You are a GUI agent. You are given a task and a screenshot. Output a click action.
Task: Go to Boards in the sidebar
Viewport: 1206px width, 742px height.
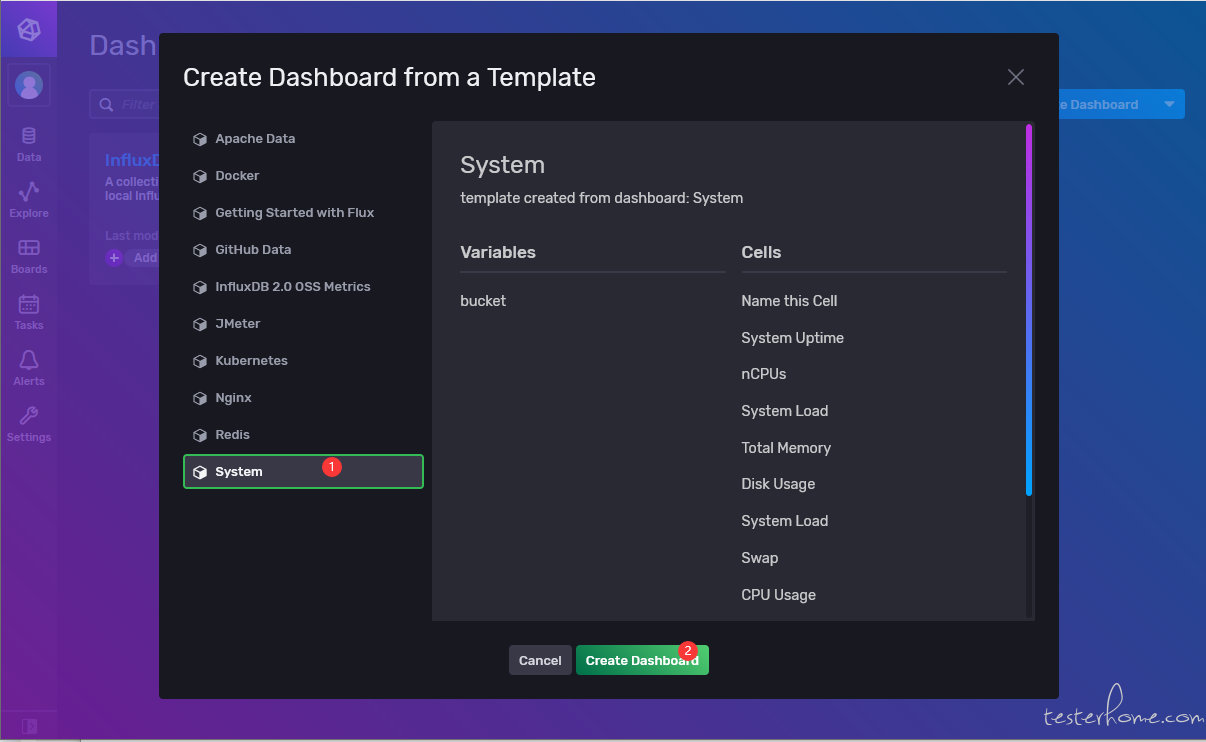[29, 256]
